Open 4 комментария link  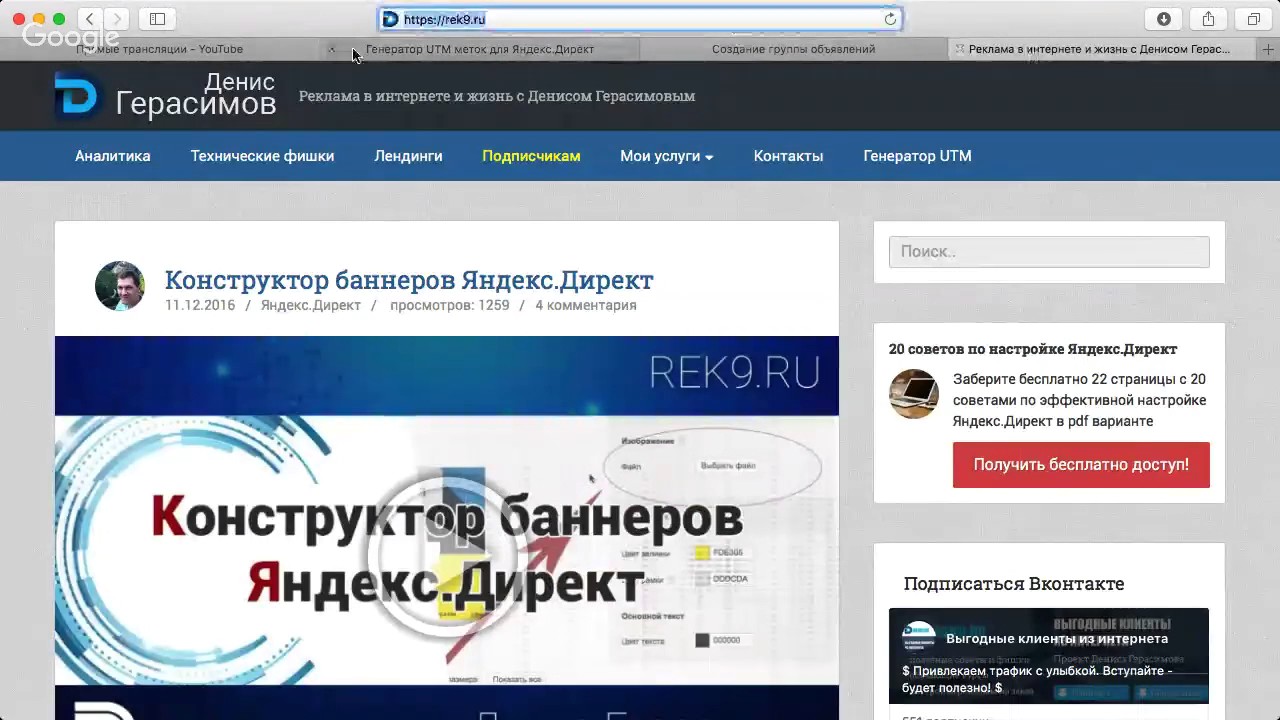tap(586, 305)
